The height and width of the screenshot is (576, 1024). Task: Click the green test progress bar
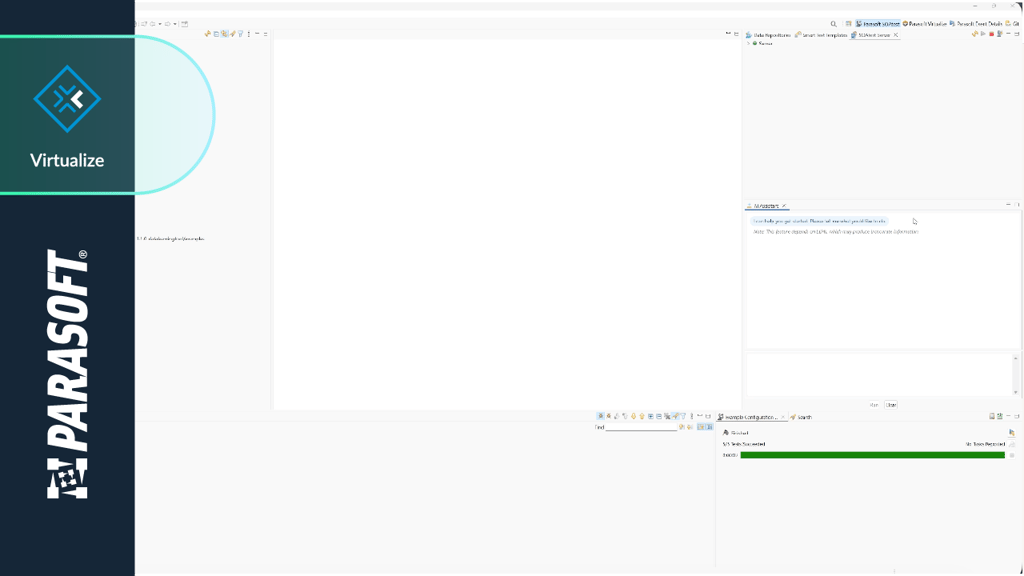tap(872, 455)
